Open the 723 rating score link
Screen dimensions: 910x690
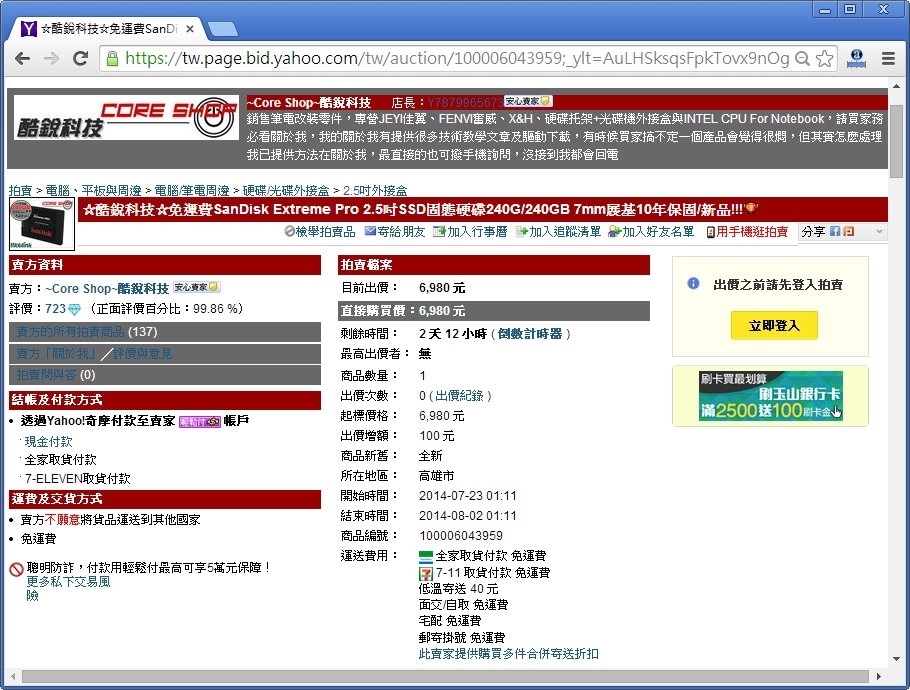[56, 309]
